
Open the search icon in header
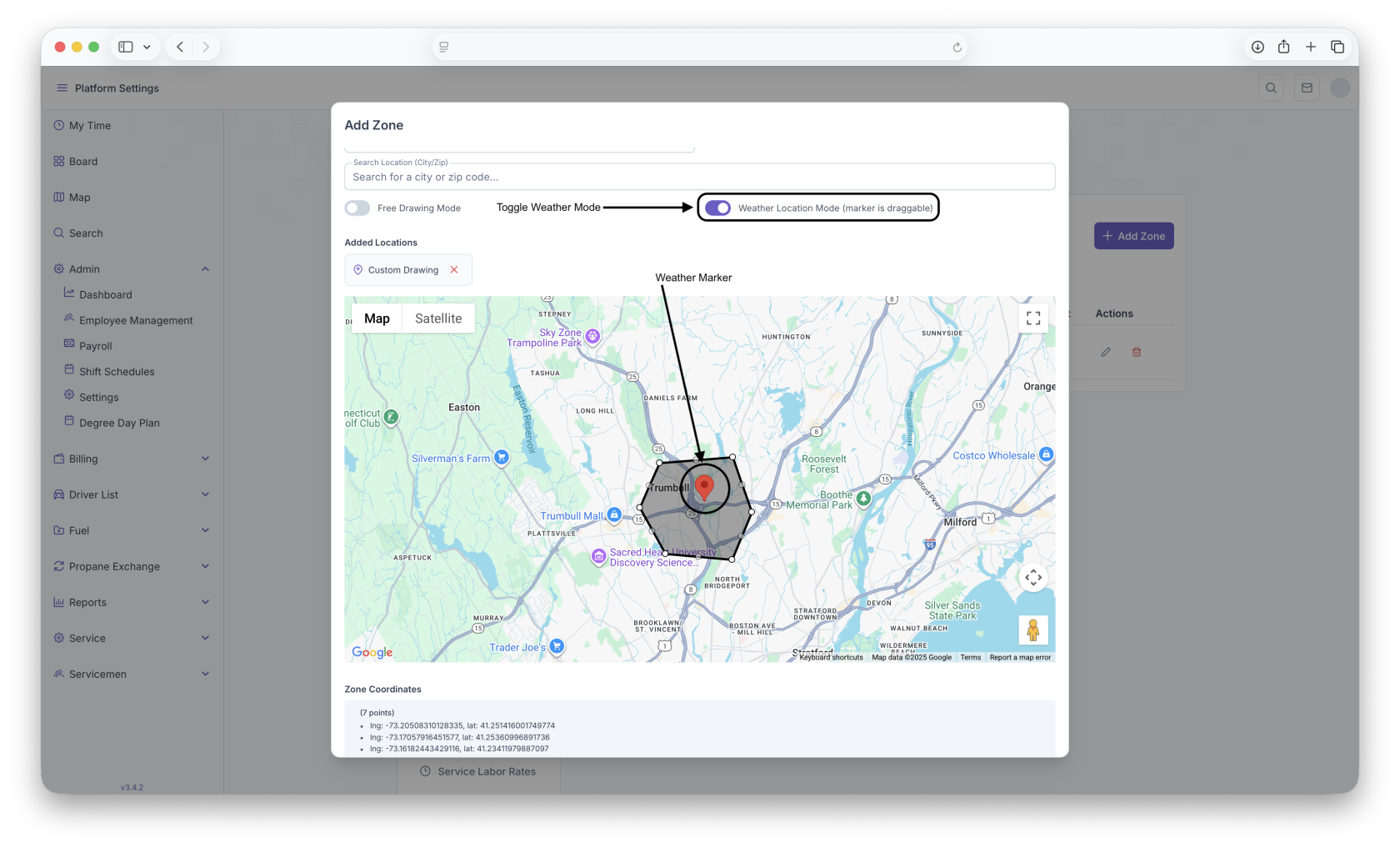pyautogui.click(x=1271, y=88)
